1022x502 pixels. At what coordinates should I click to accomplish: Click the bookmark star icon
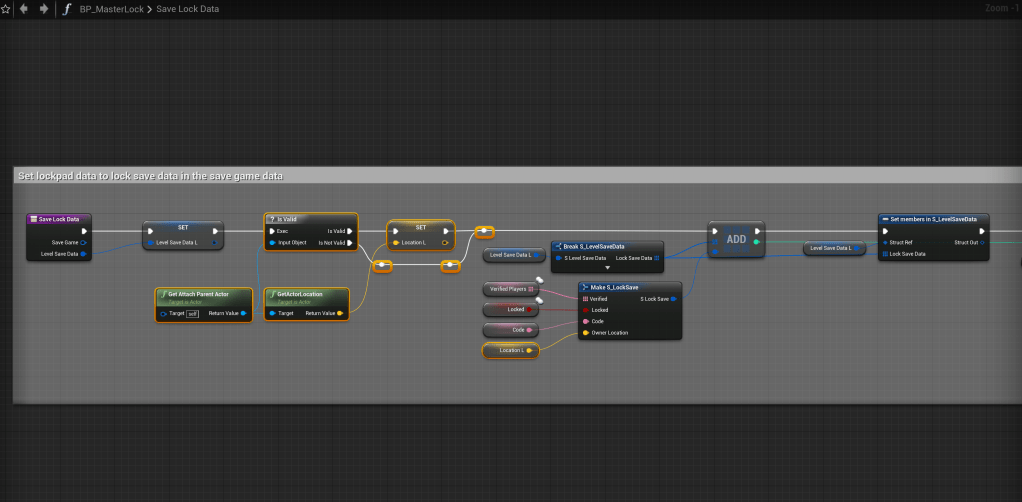[5, 9]
